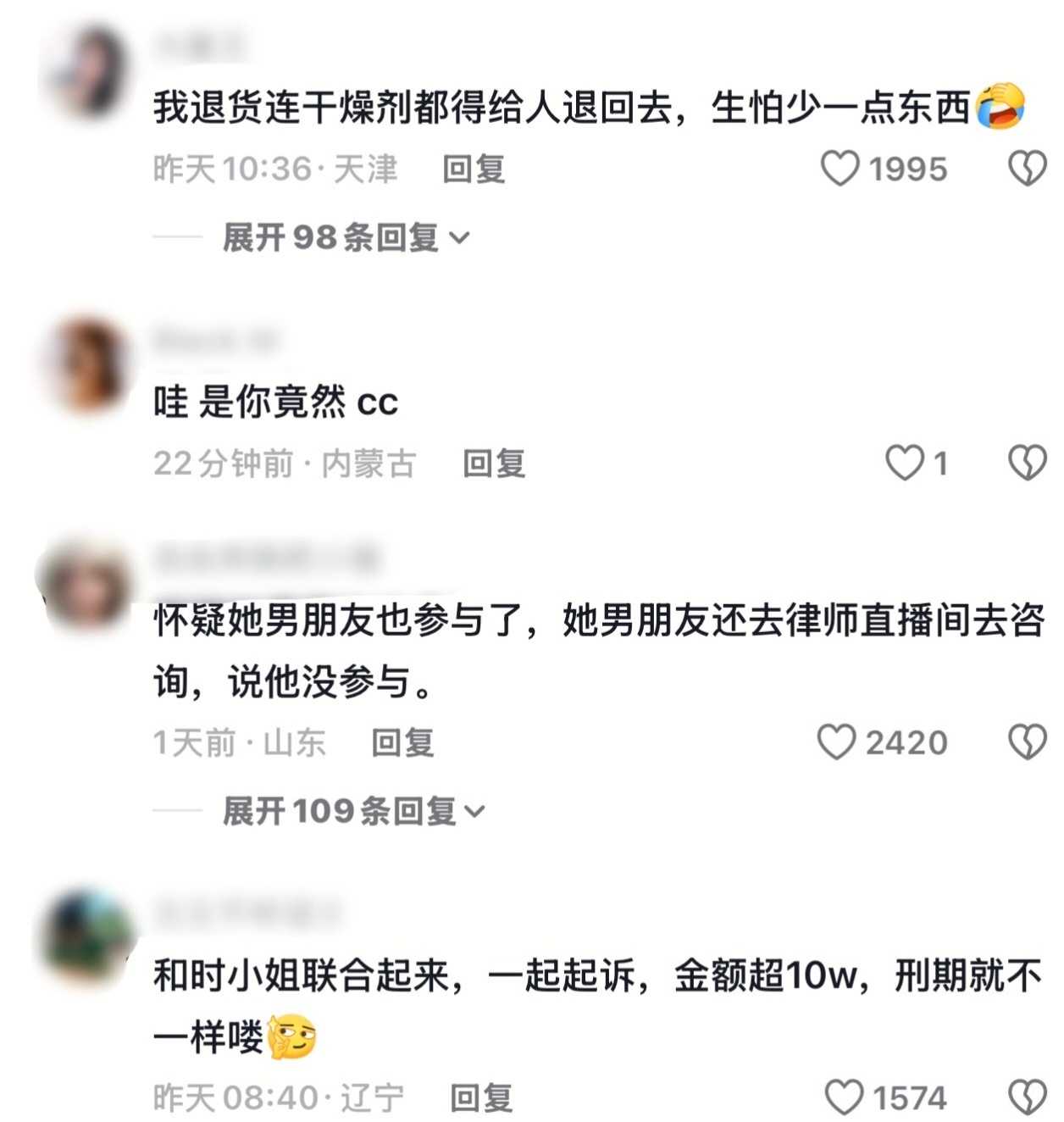Open avatar of 哇 是你竟然 commenter
The width and height of the screenshot is (1064, 1122).
point(86,364)
